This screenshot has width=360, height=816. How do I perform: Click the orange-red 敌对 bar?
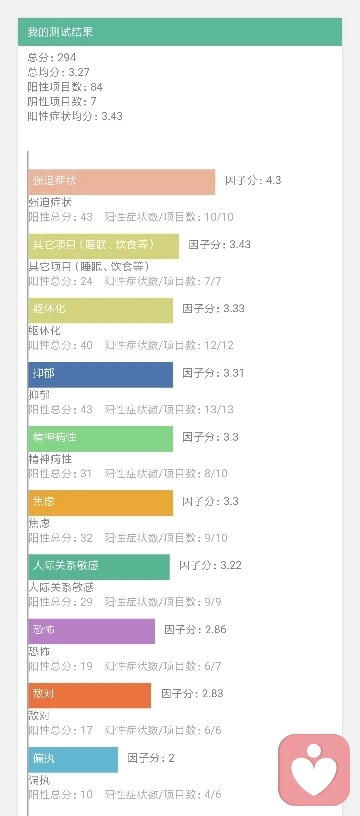89,695
